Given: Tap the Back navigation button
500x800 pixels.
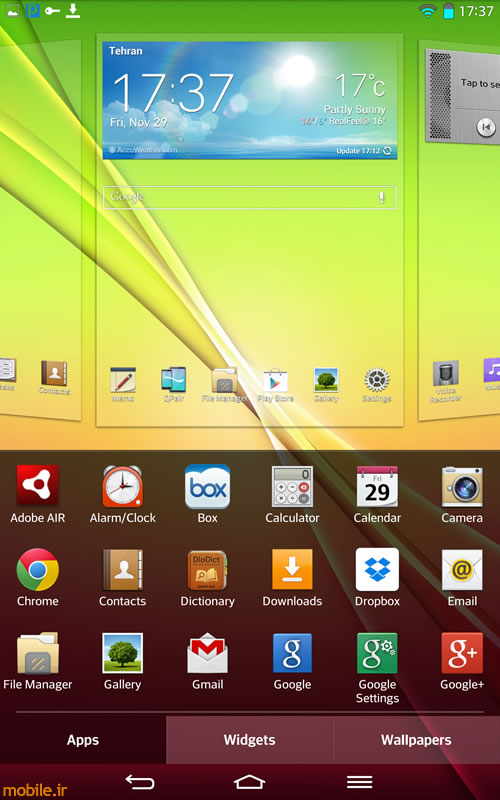Looking at the screenshot, I should (x=140, y=782).
